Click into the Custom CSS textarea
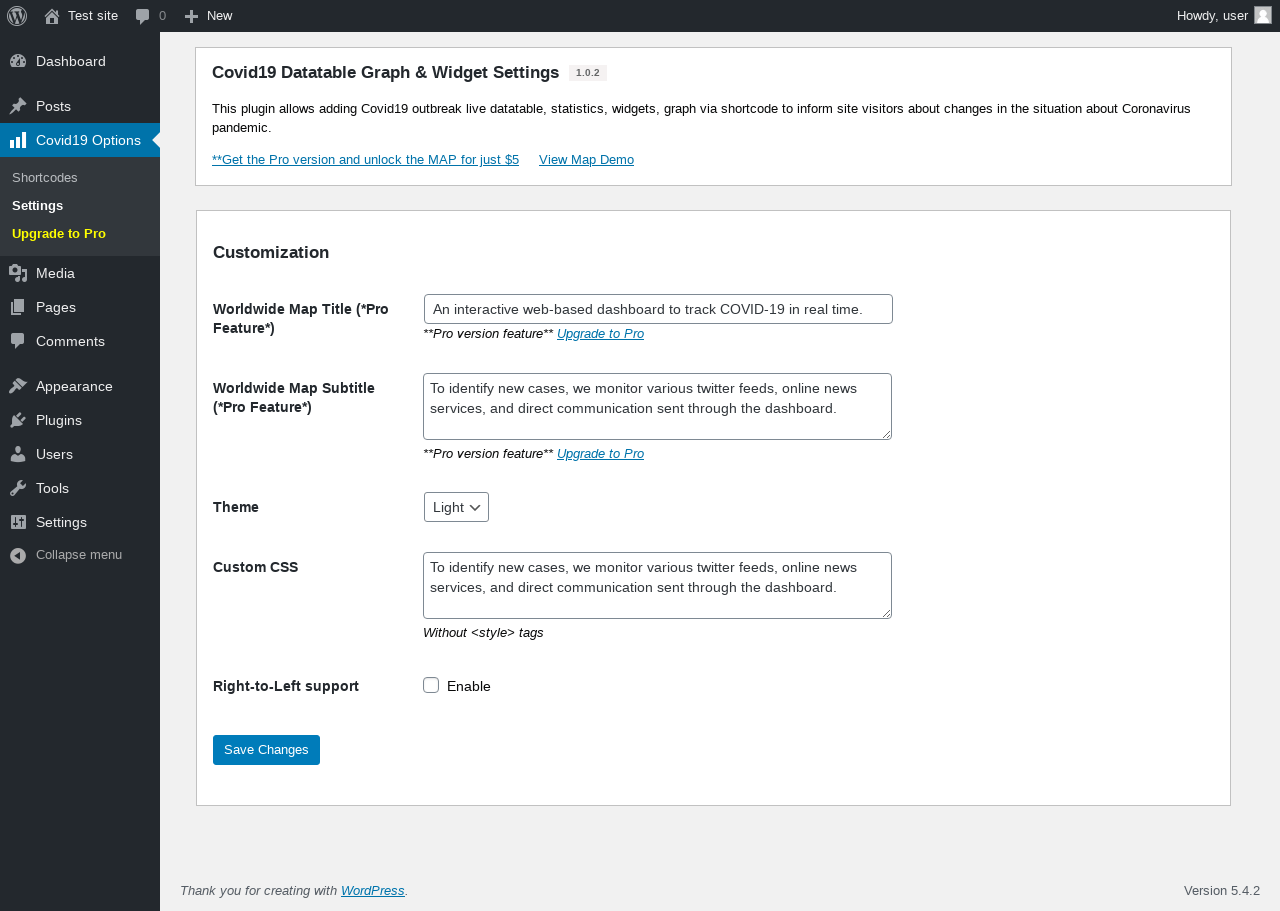This screenshot has width=1280, height=911. coord(657,585)
